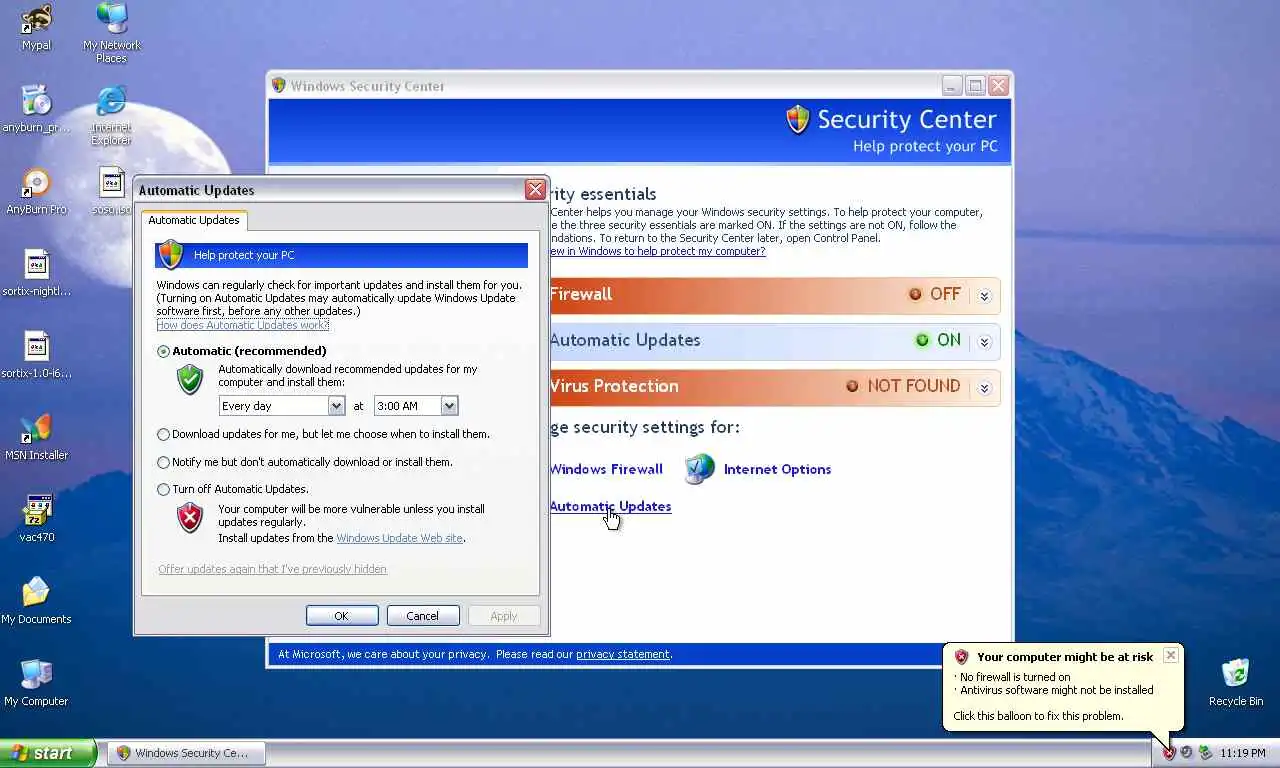Click the balloon text to fix this problem
The width and height of the screenshot is (1280, 768).
click(1038, 716)
